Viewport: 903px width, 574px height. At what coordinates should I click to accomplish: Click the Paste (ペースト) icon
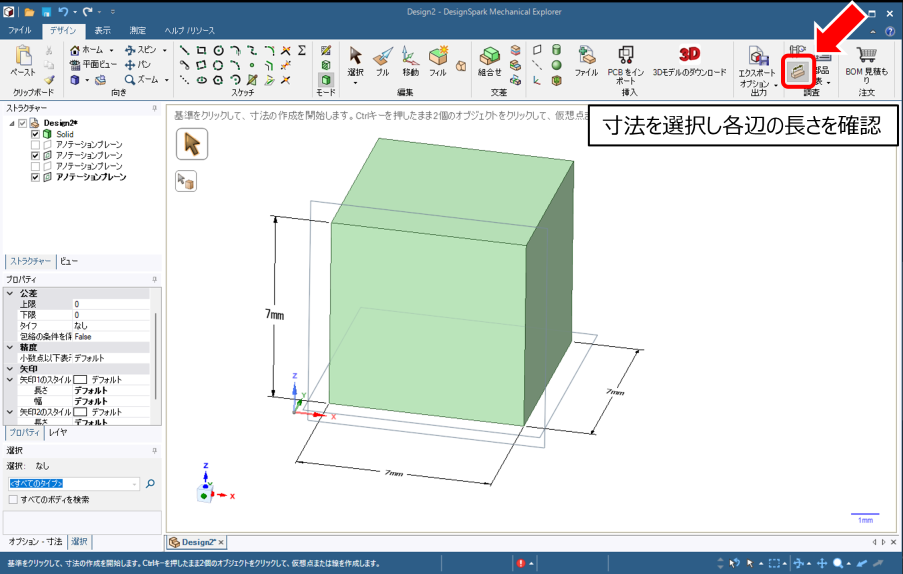pyautogui.click(x=23, y=60)
